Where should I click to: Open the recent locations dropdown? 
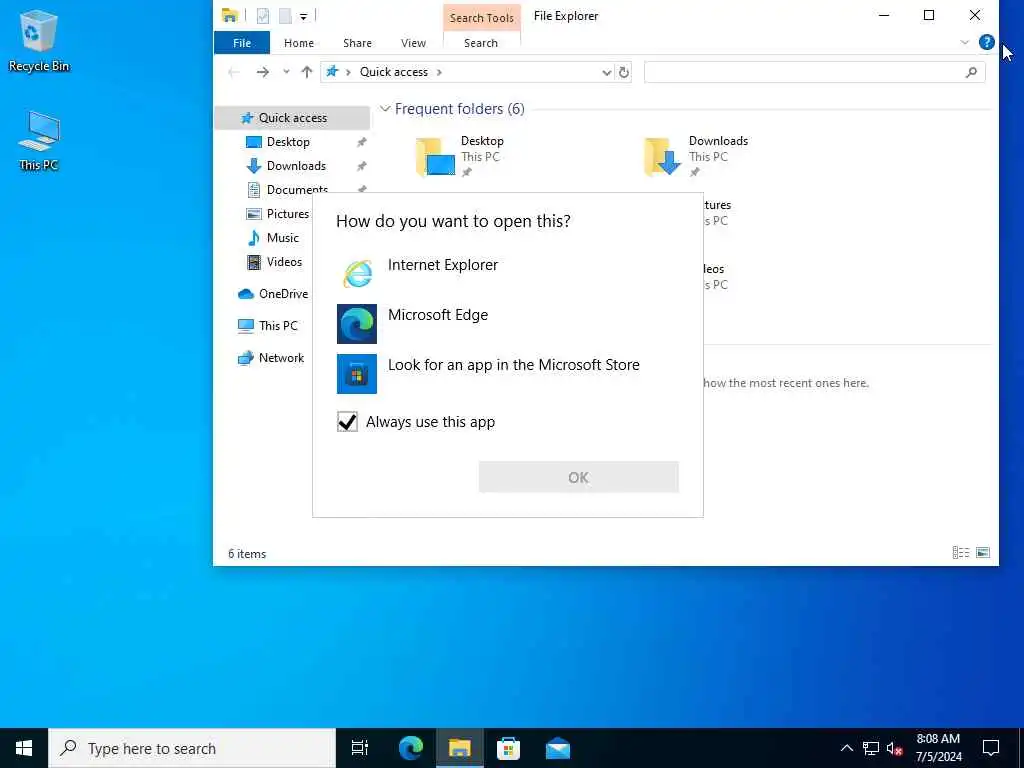[286, 72]
